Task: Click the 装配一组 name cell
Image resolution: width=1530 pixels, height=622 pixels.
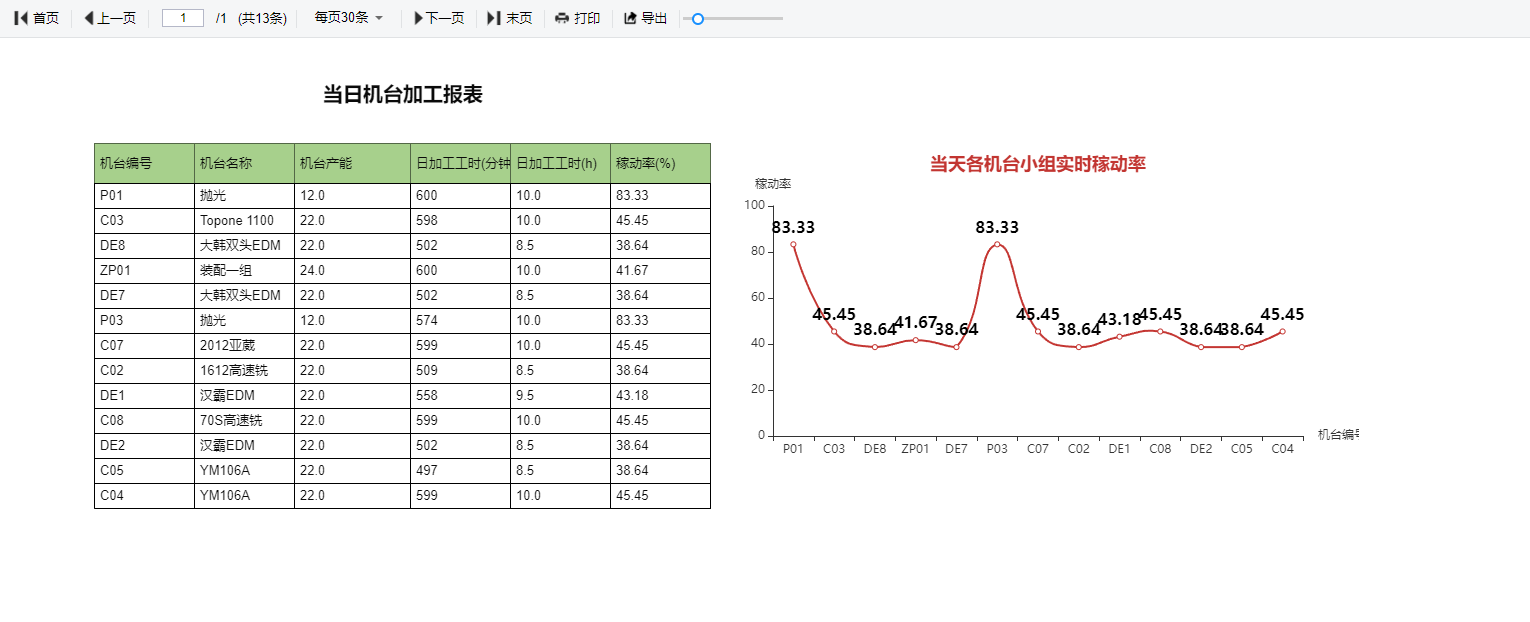Action: pos(245,271)
